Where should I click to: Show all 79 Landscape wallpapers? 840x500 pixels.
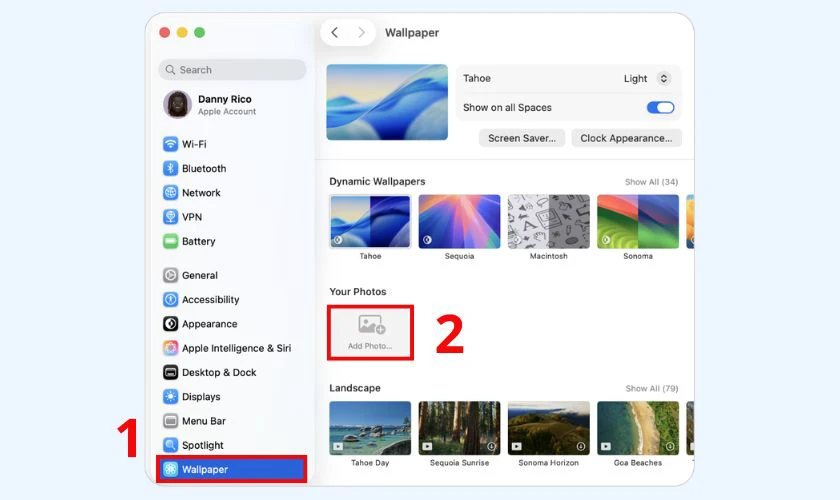652,389
